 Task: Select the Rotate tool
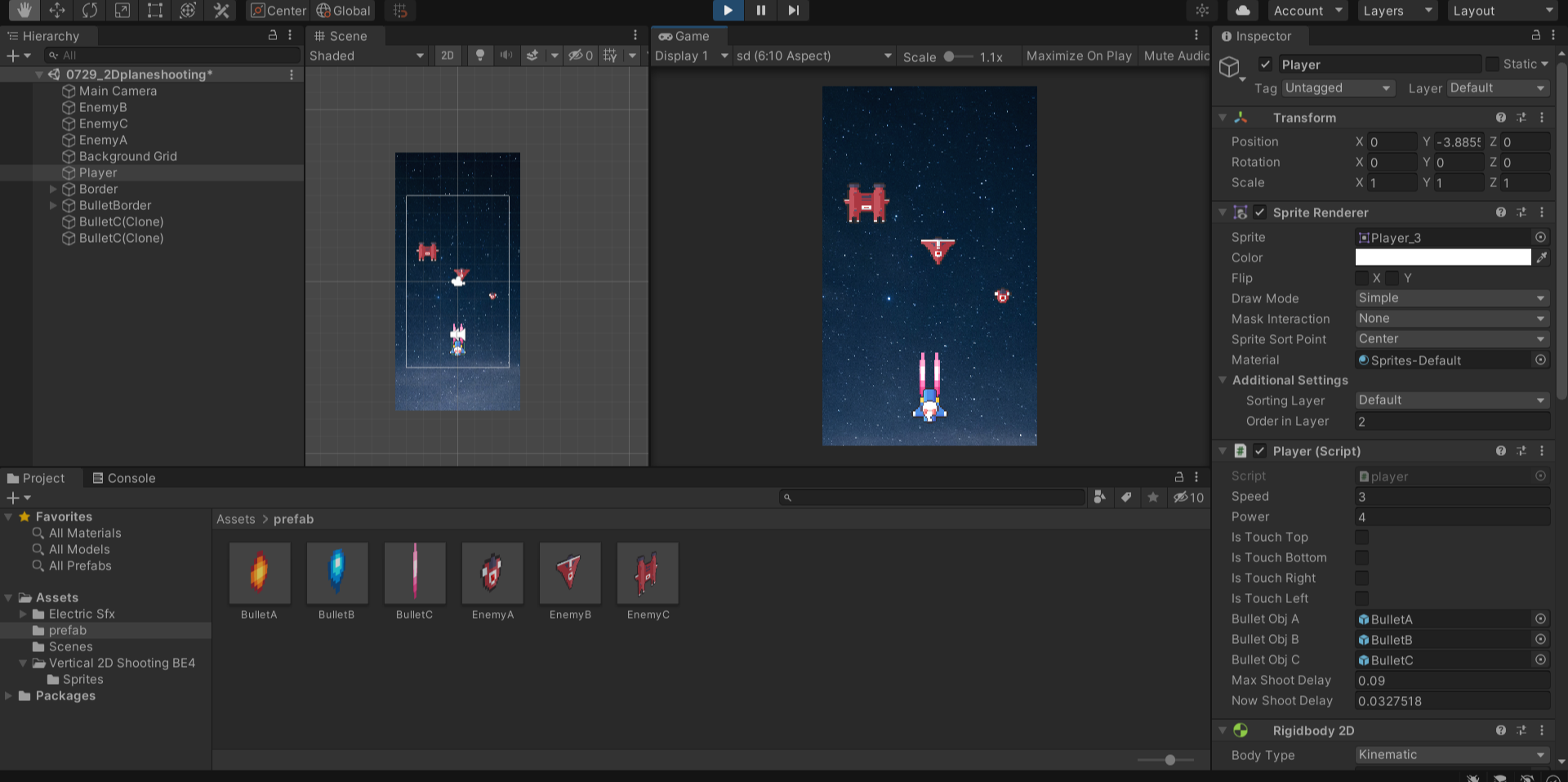point(90,11)
